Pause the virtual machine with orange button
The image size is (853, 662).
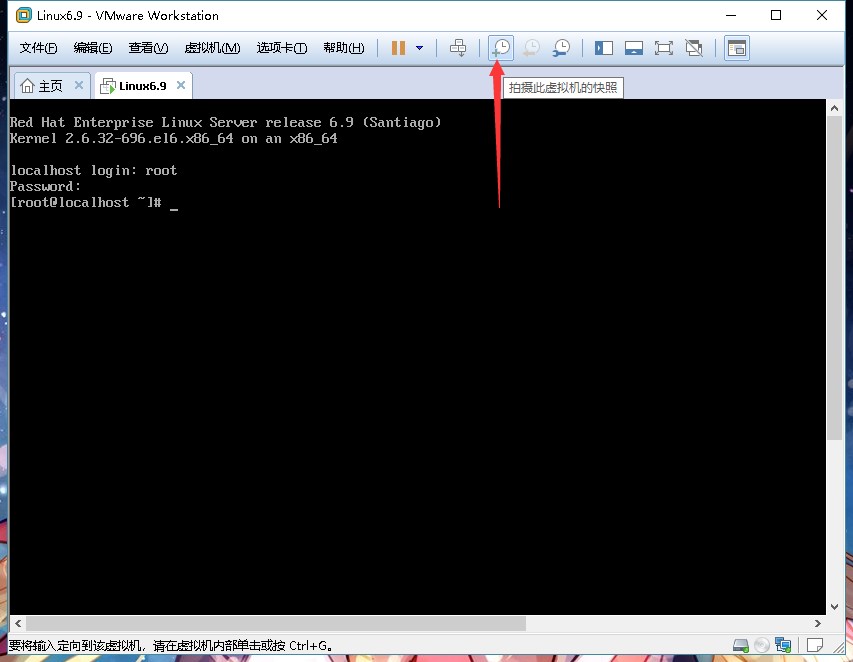pos(398,48)
